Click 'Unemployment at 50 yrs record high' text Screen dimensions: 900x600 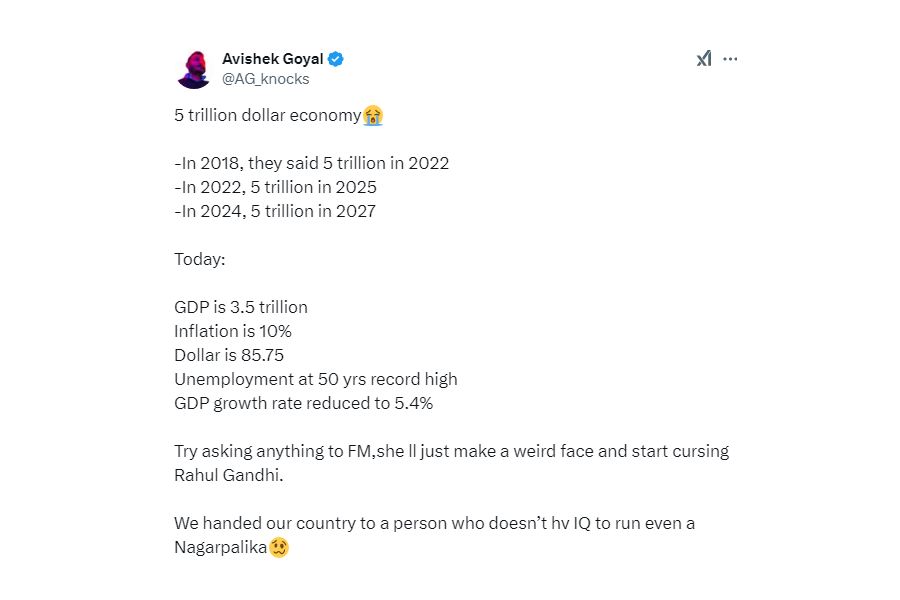(315, 379)
